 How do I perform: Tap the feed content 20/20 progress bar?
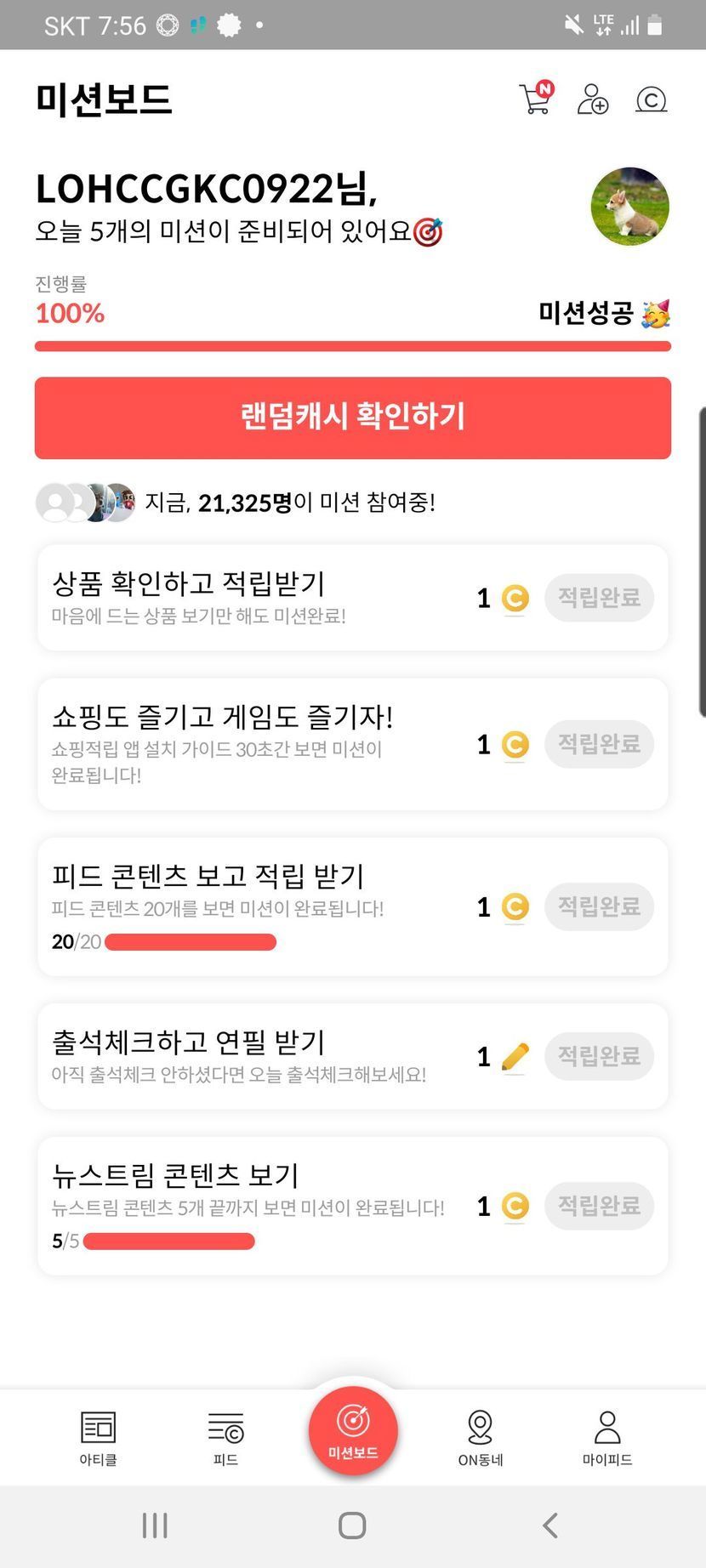190,942
